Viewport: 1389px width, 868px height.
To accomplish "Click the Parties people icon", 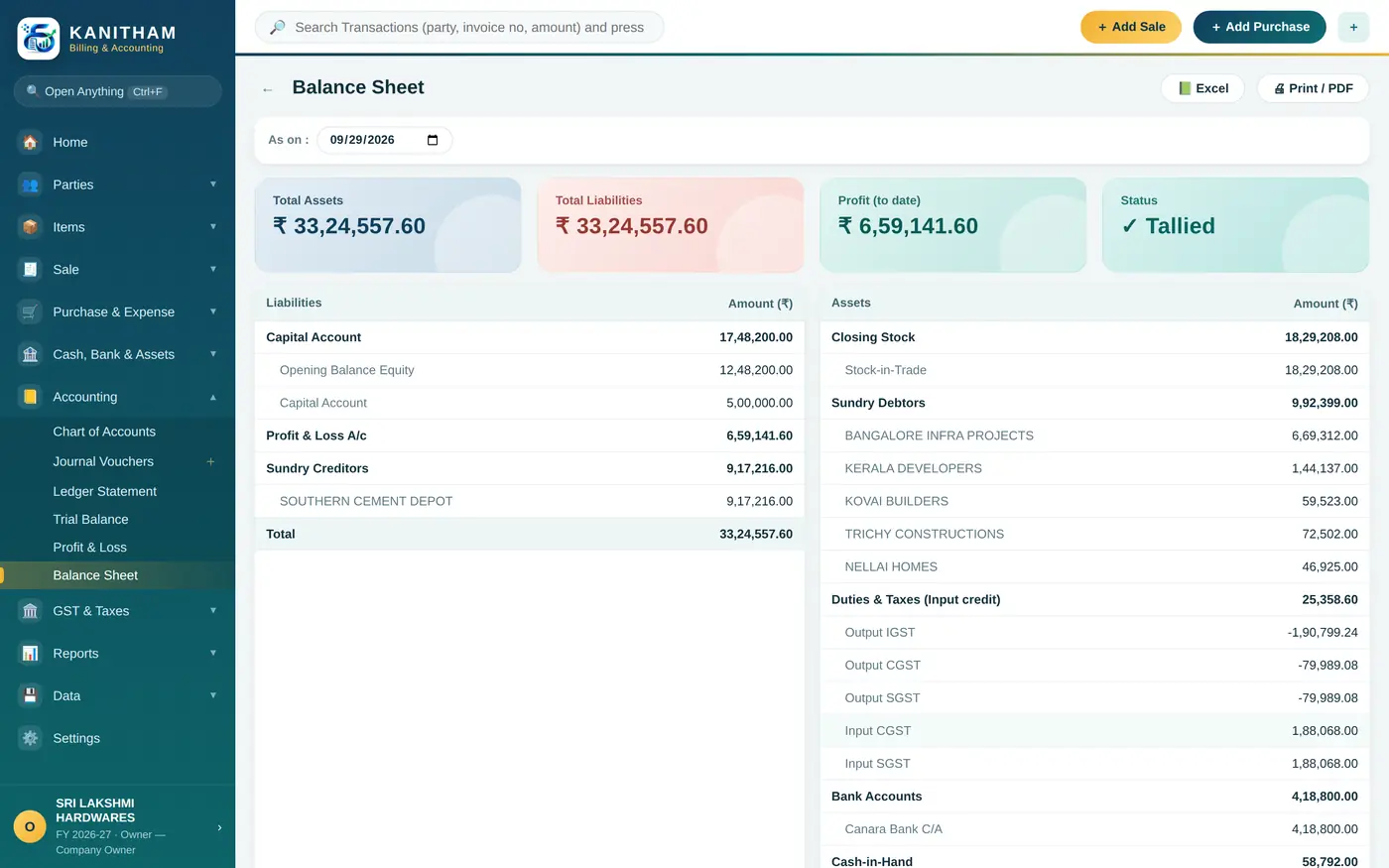I will click(x=31, y=185).
